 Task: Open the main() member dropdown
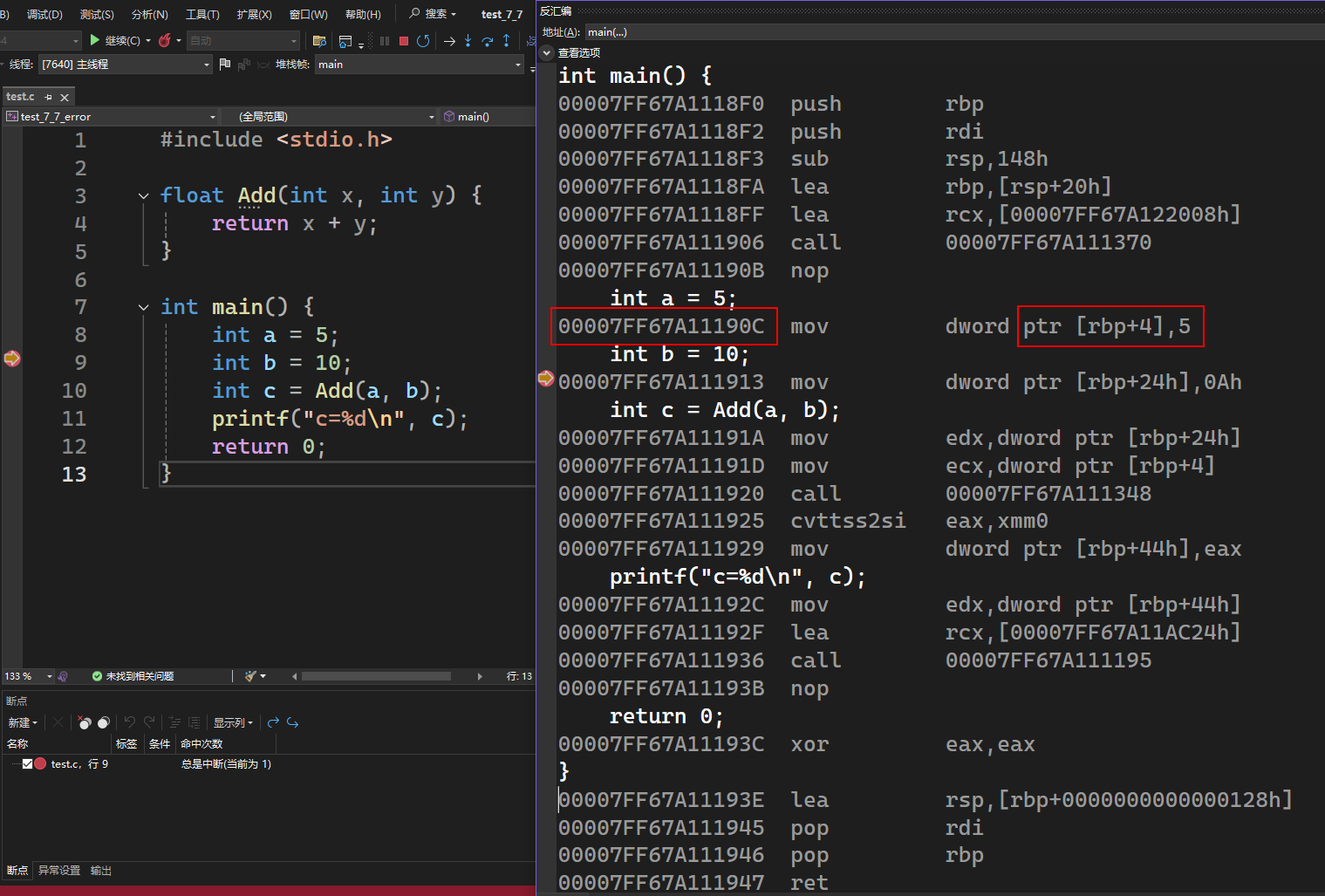tap(488, 116)
